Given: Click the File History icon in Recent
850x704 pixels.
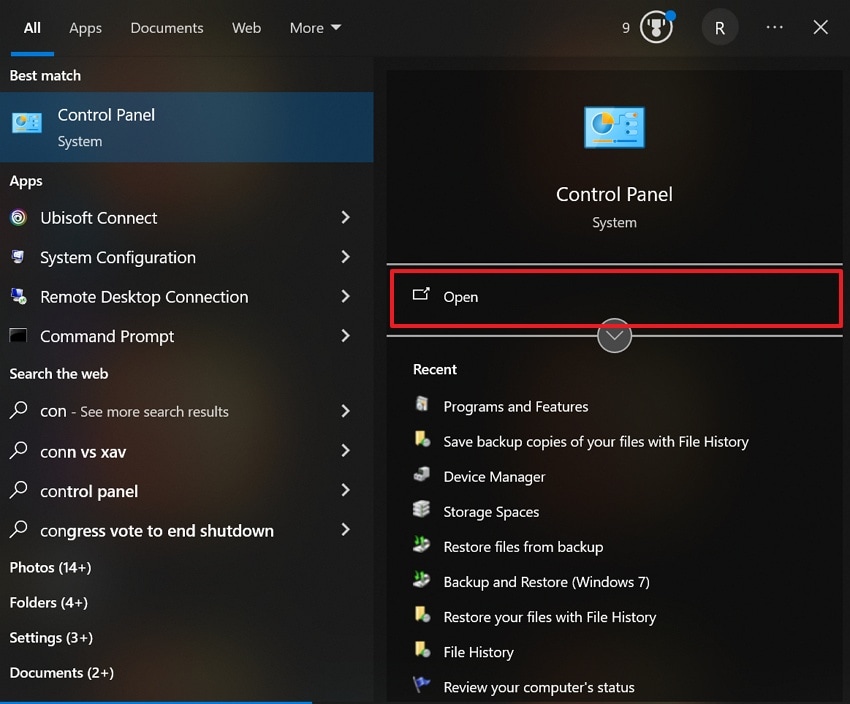Looking at the screenshot, I should coord(422,649).
